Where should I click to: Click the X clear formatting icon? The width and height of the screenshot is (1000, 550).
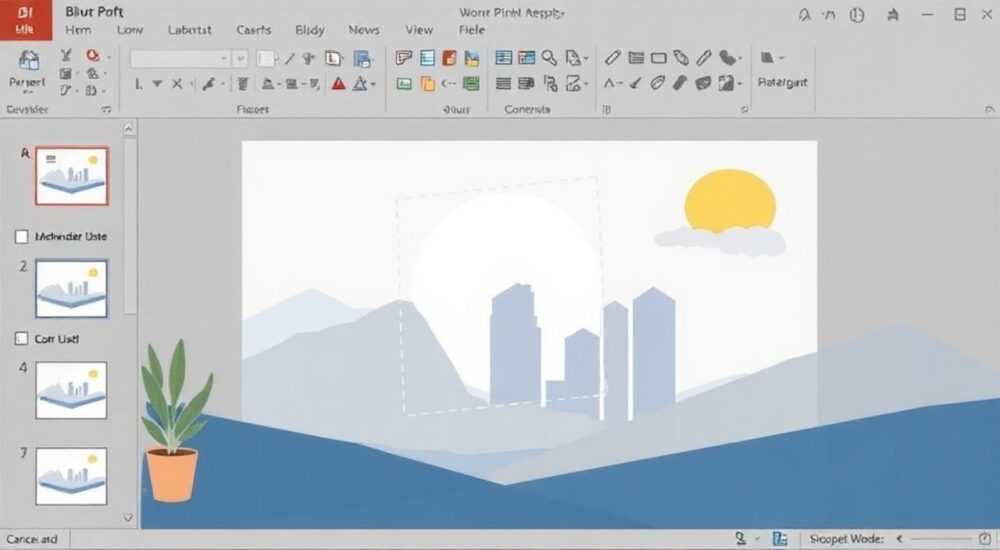click(177, 84)
